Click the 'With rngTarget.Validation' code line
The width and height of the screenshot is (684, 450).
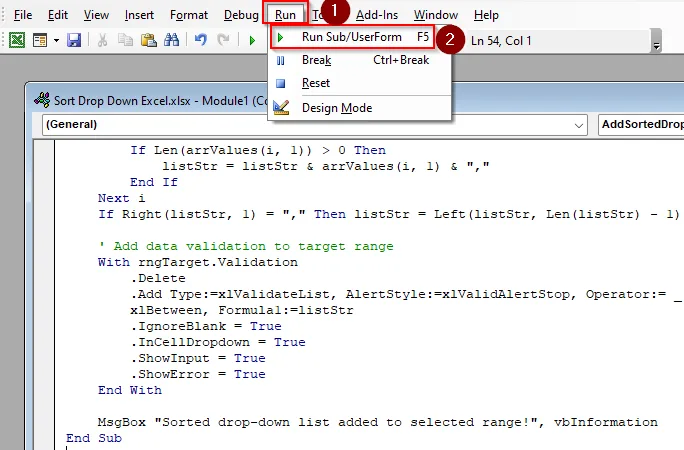(x=198, y=262)
